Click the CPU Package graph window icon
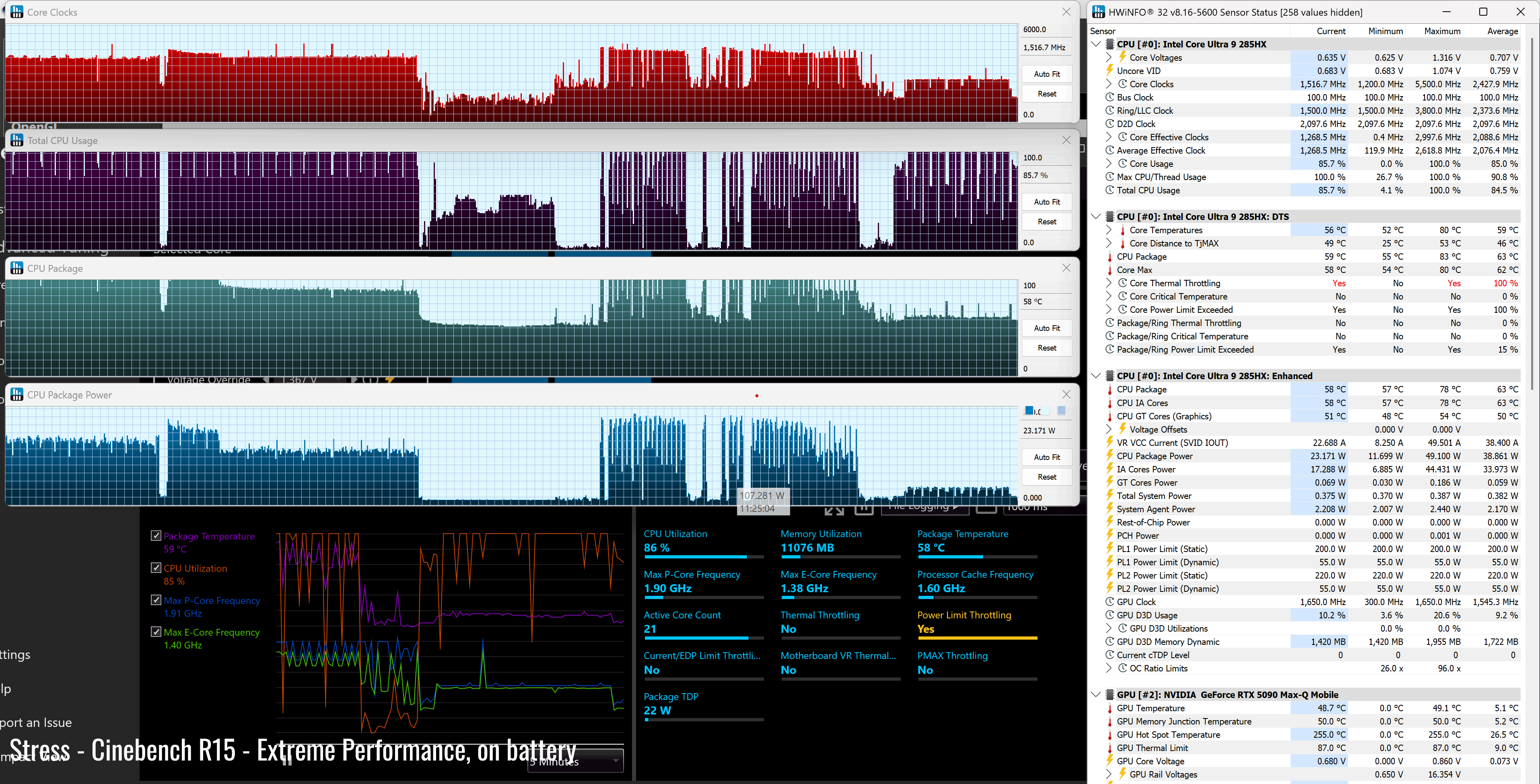 click(17, 268)
